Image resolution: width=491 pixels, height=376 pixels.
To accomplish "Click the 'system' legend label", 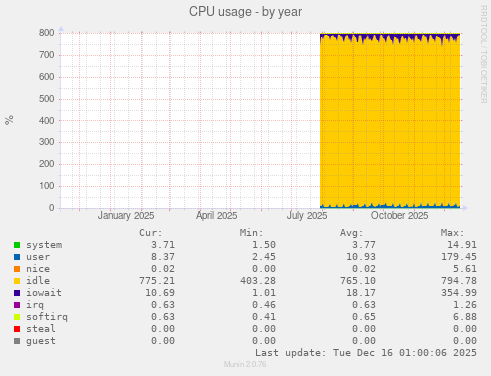I will [x=44, y=245].
